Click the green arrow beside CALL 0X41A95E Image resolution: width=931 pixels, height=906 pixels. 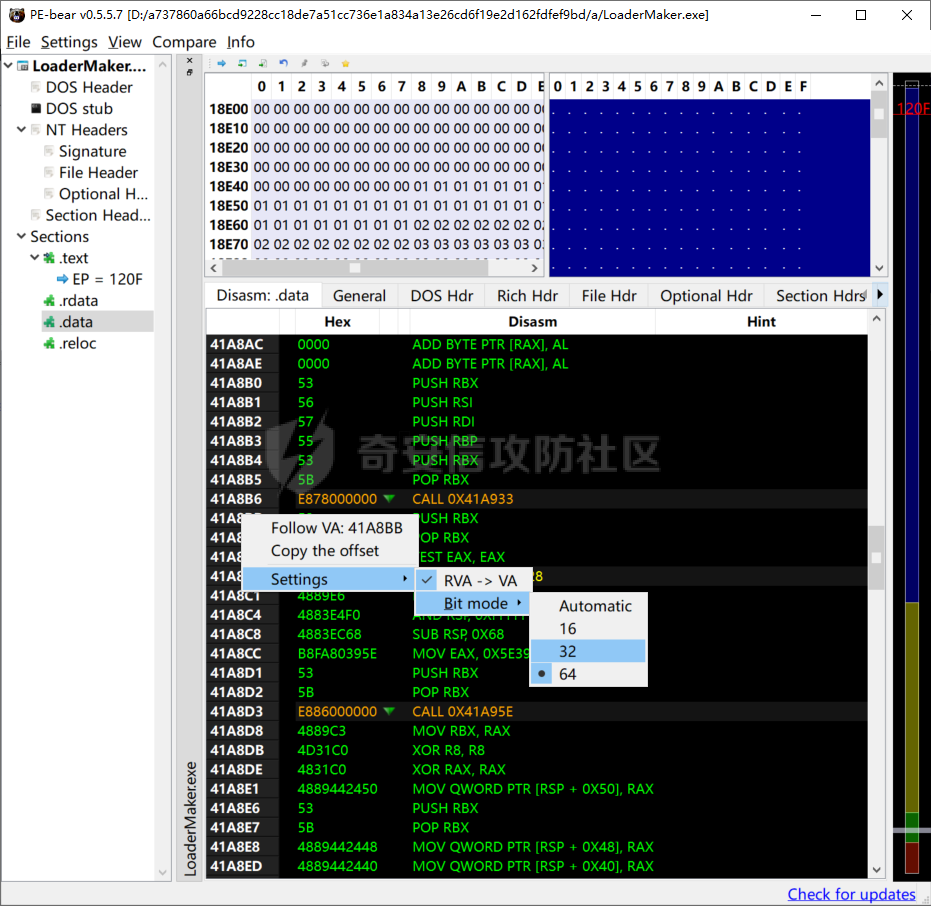click(389, 712)
